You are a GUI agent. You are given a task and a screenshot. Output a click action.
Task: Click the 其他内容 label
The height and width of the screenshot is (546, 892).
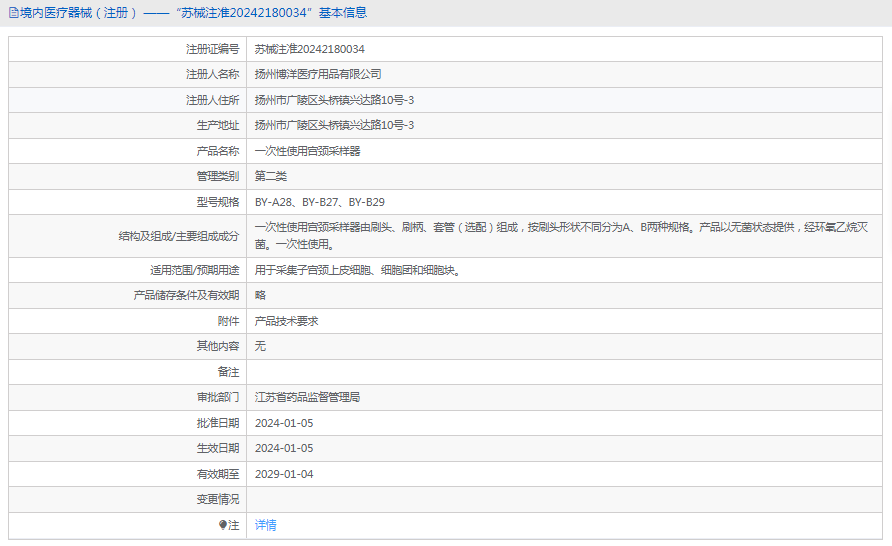(x=218, y=346)
